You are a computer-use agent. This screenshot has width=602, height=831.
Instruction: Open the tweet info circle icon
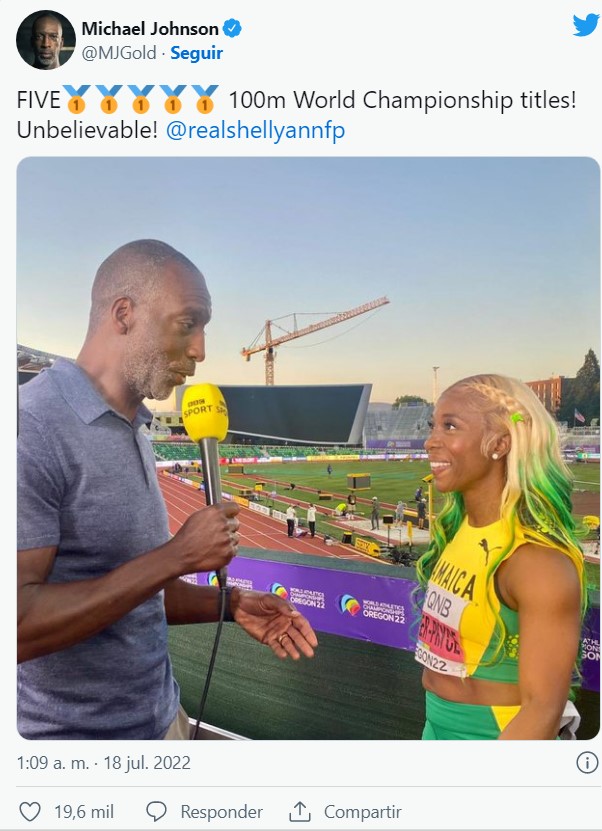pyautogui.click(x=587, y=763)
